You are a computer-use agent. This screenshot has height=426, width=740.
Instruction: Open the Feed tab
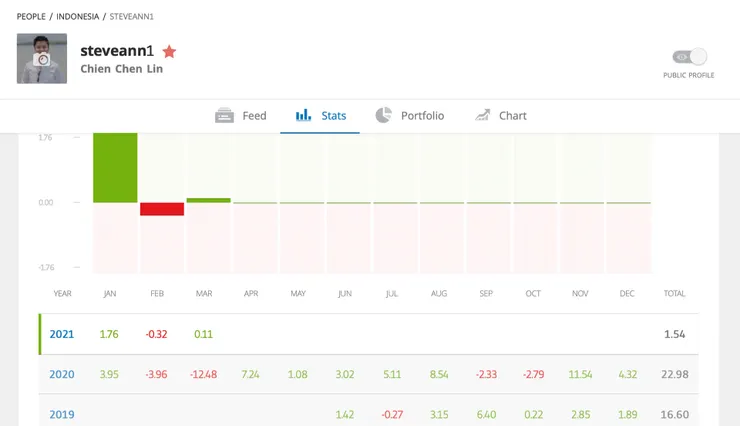(x=254, y=116)
